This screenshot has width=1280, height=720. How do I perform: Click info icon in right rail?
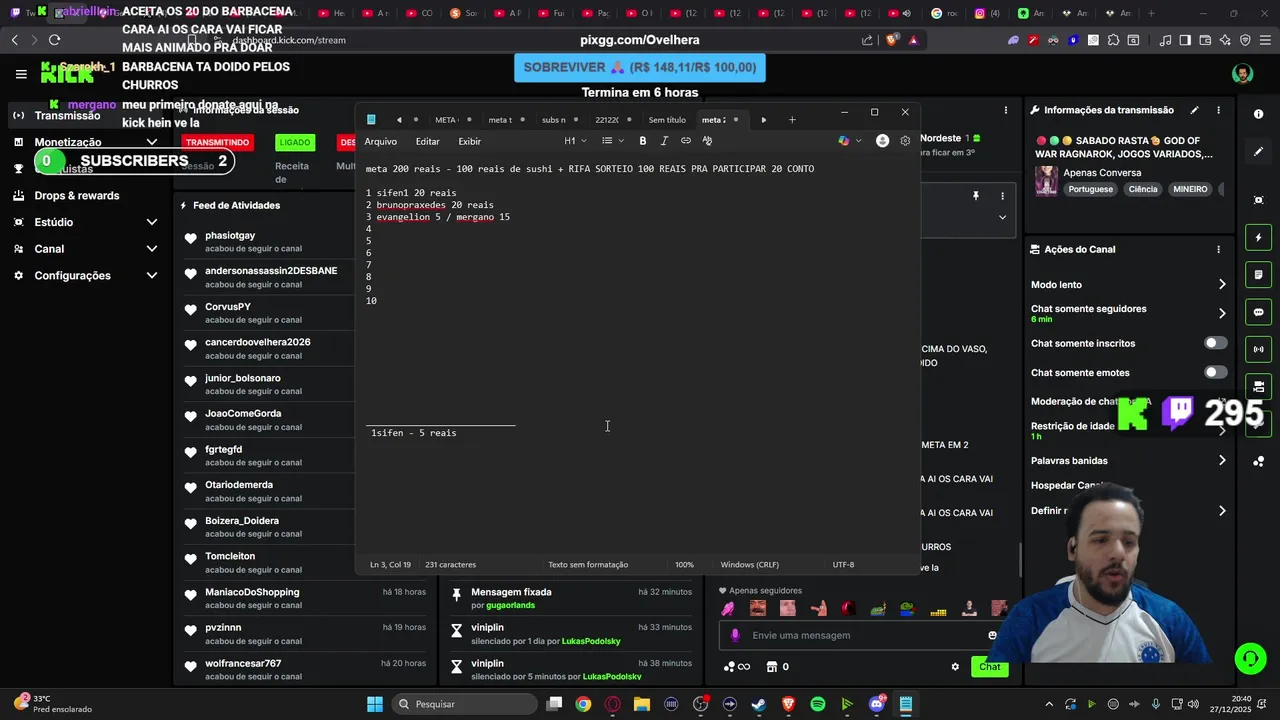point(1258,114)
